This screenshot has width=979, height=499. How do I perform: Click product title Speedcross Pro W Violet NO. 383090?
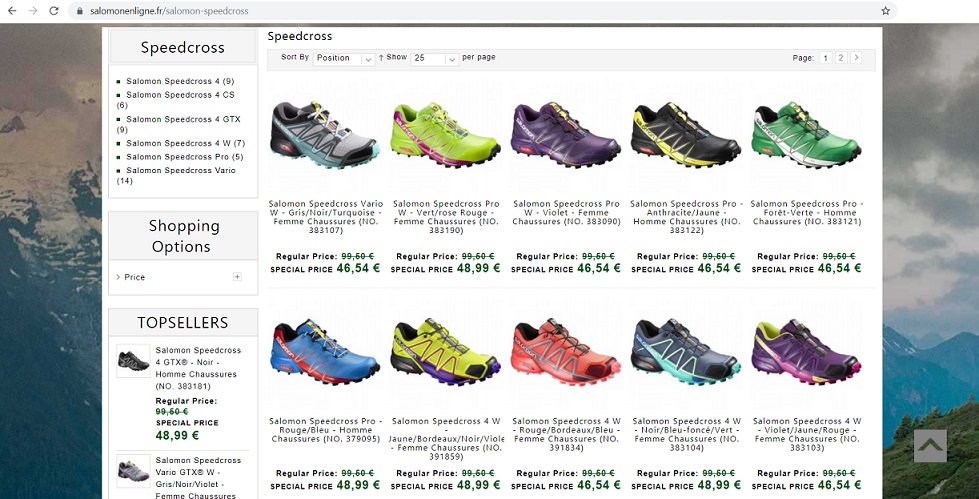(566, 212)
